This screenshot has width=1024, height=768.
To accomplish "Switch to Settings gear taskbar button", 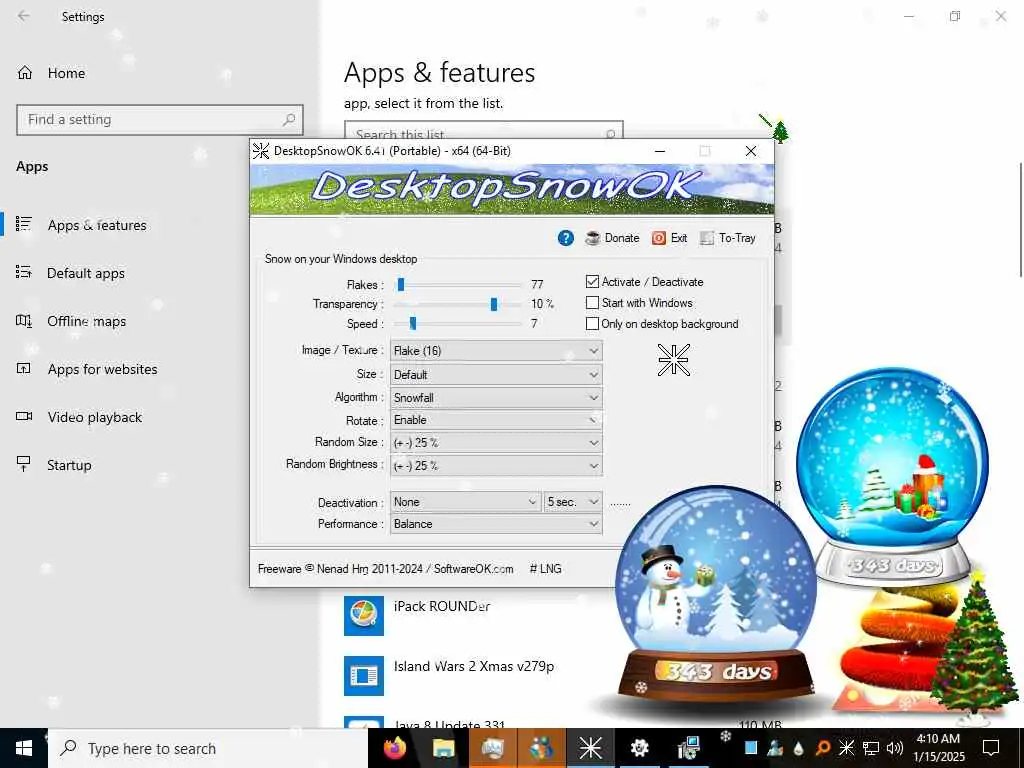I will coord(639,748).
